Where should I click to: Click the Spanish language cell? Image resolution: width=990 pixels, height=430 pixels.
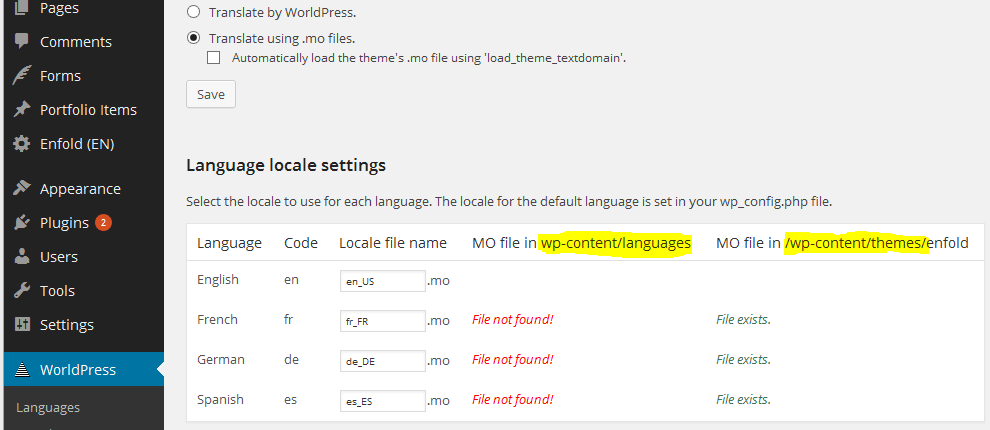tap(220, 400)
